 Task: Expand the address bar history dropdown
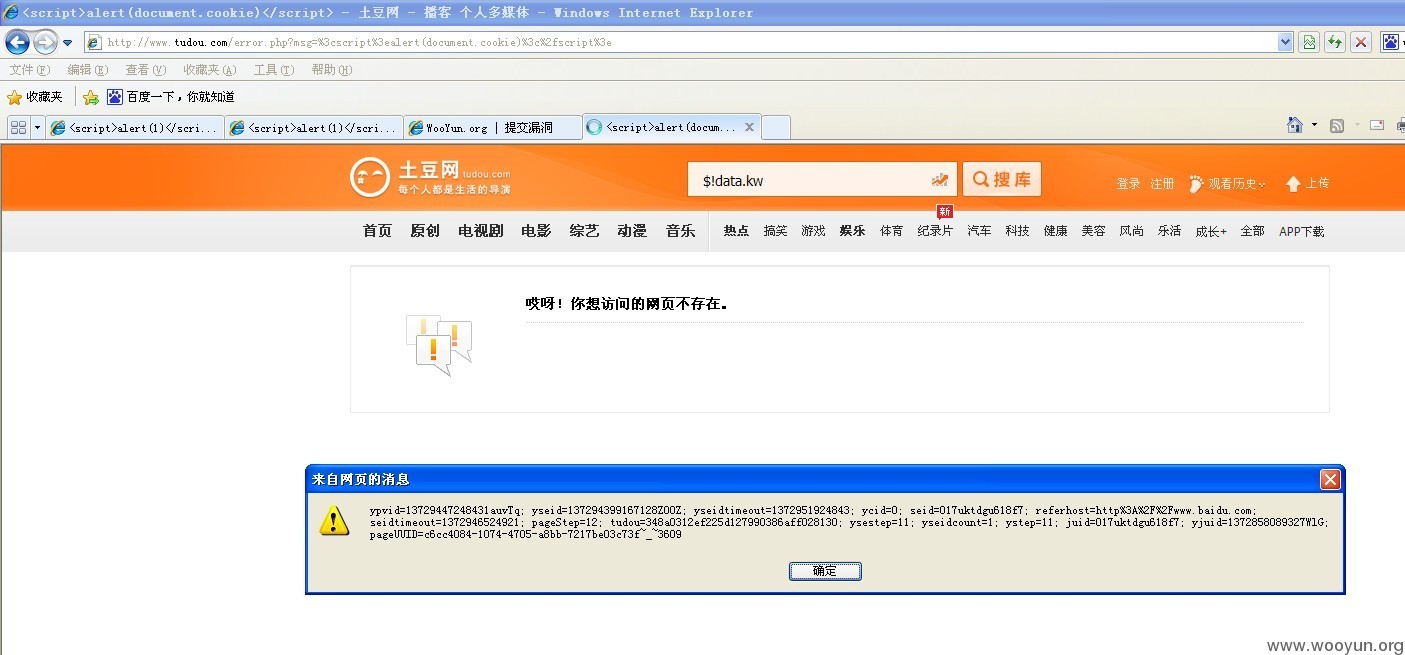pyautogui.click(x=1286, y=42)
